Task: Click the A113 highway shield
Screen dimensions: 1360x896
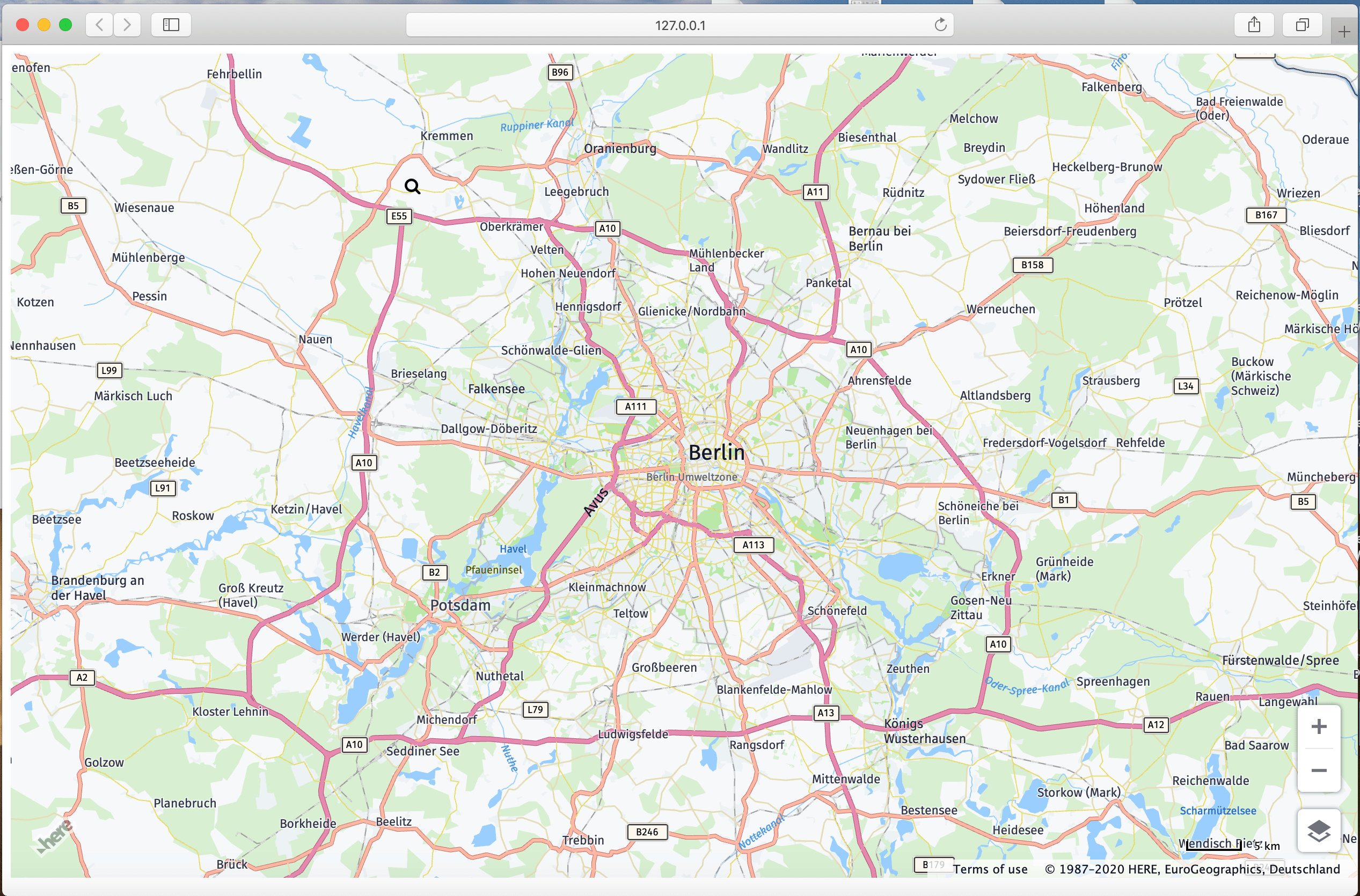Action: pos(753,545)
